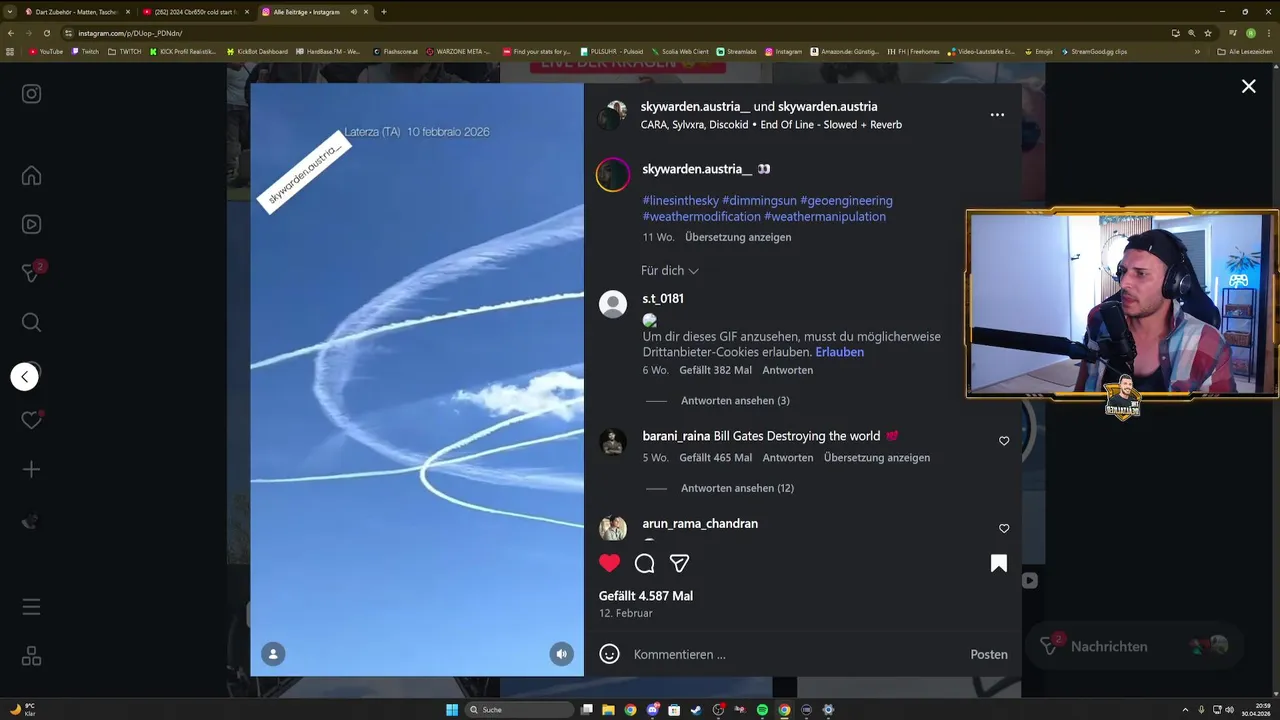1280x720 pixels.
Task: Open emoji picker in comment box
Action: pyautogui.click(x=610, y=654)
